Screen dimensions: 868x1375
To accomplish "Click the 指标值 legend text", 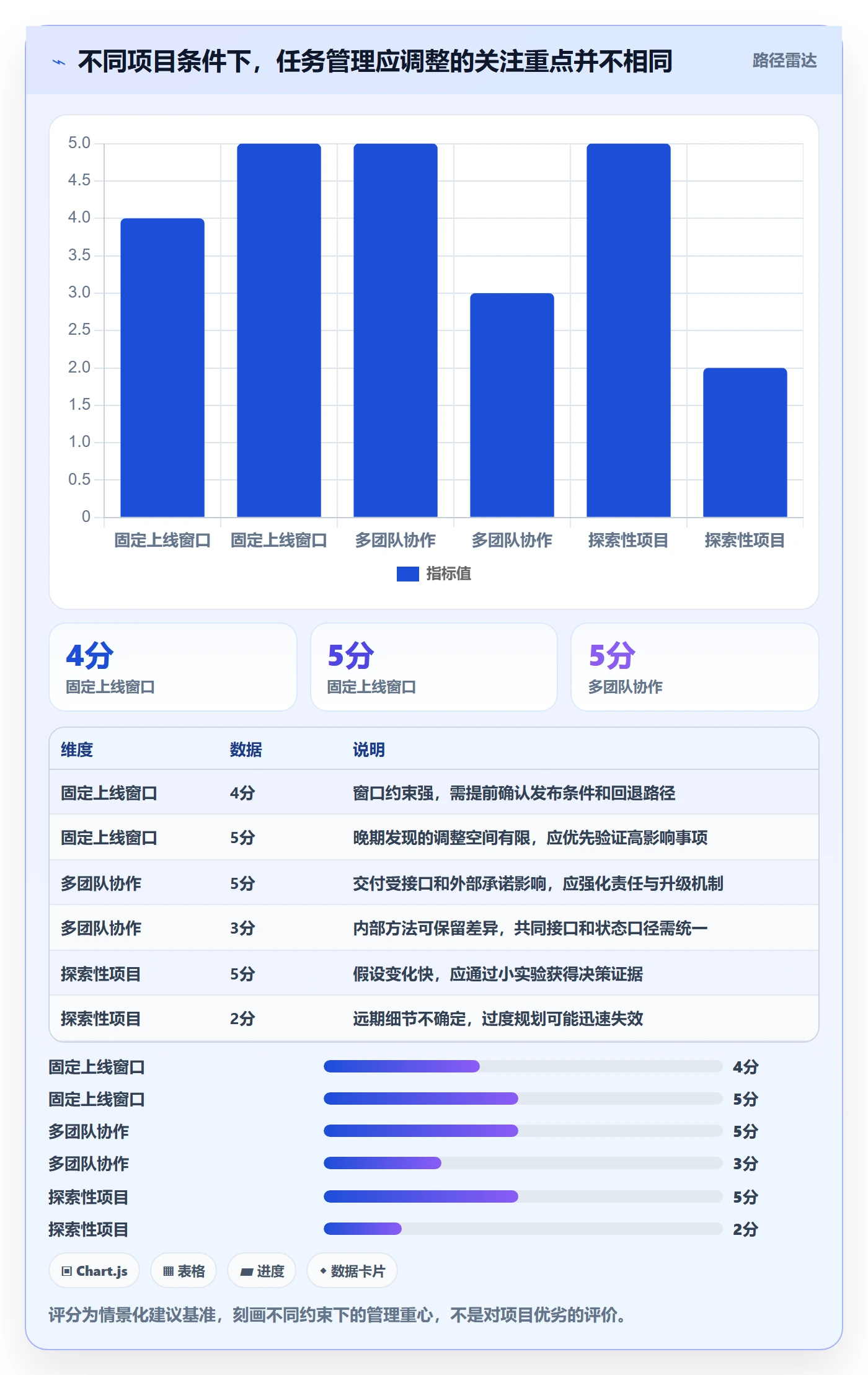I will [448, 574].
